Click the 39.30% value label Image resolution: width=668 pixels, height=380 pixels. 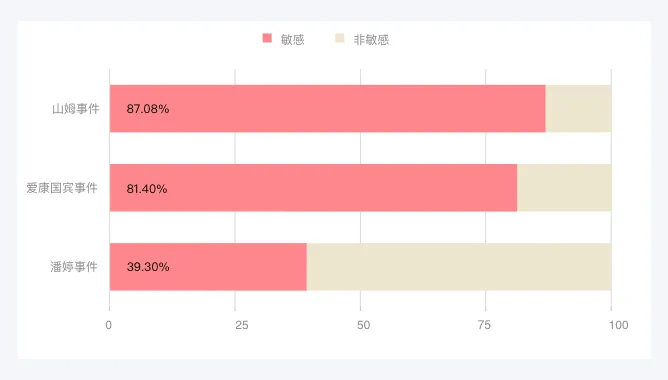148,267
